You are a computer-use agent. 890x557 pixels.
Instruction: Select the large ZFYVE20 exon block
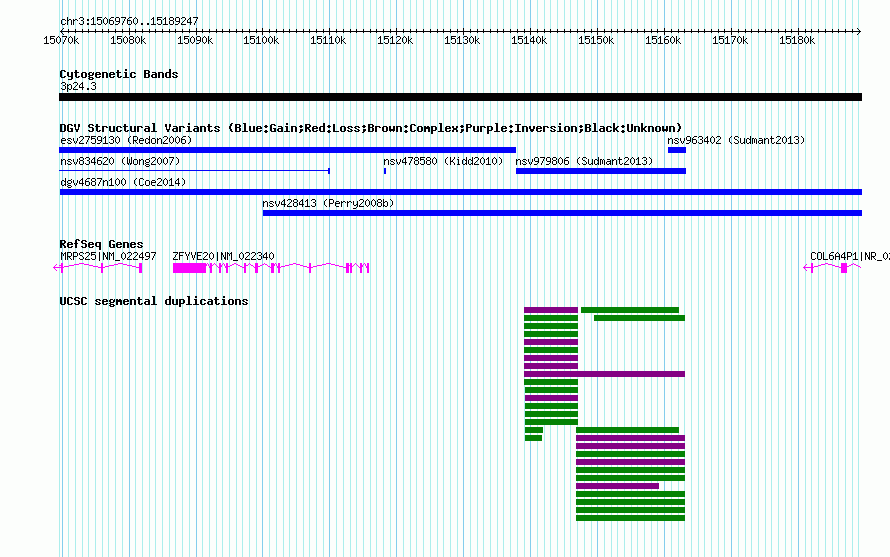pyautogui.click(x=190, y=268)
